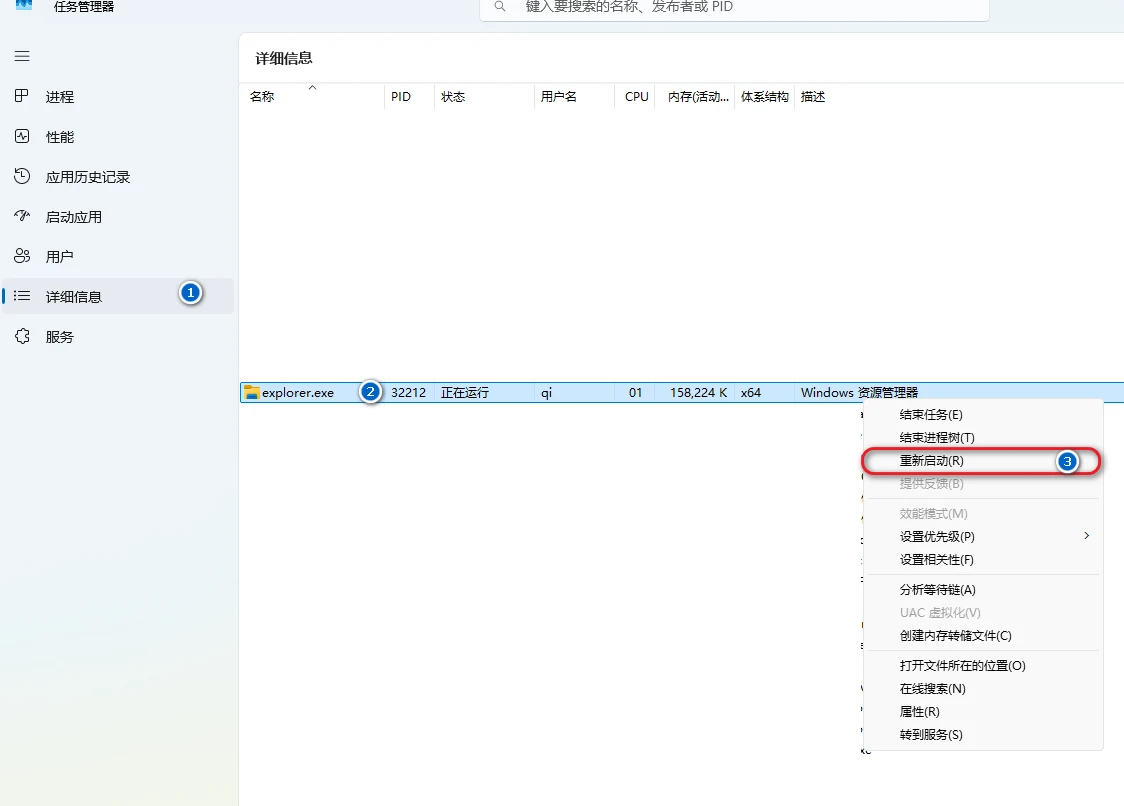The width and height of the screenshot is (1124, 806).
Task: Open the 进程 (Processes) page icon
Action: tap(22, 96)
